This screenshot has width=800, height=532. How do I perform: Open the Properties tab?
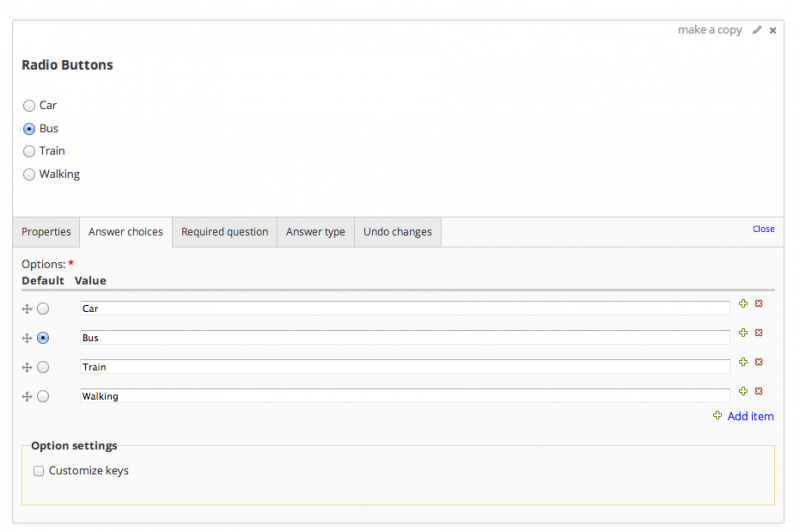[46, 232]
